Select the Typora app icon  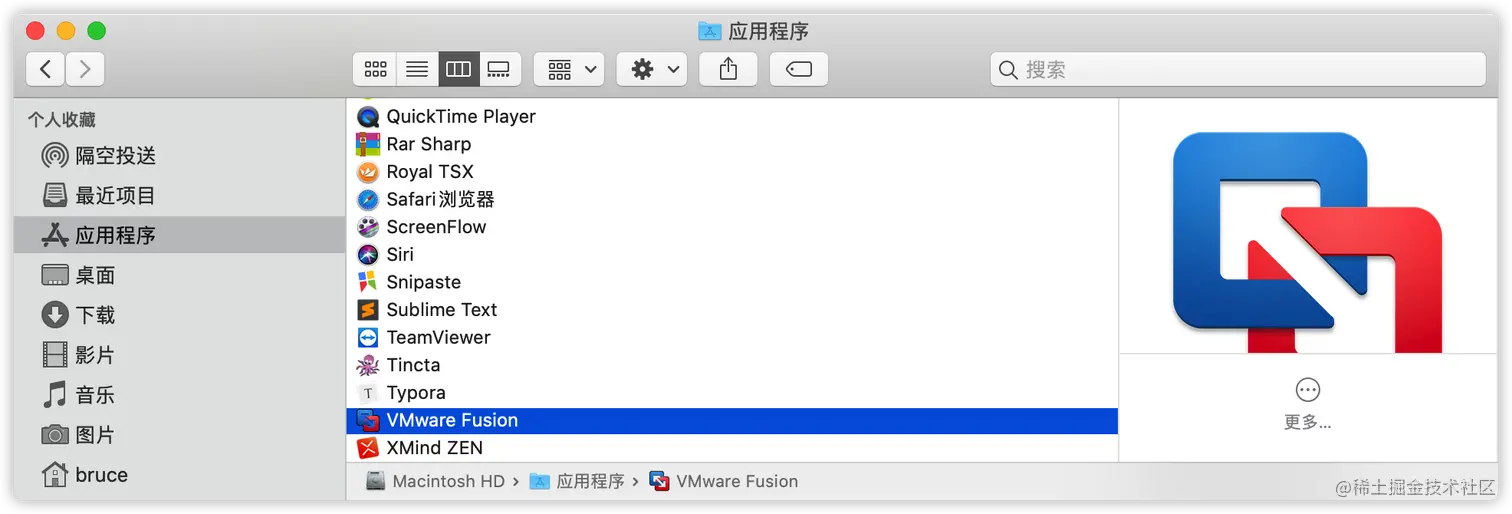pyautogui.click(x=368, y=393)
